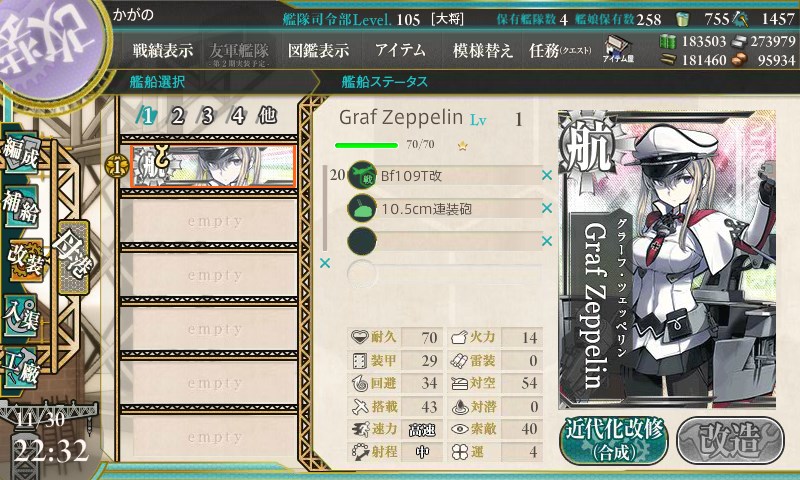
Task: Click the 母港 home port button
Action: (x=73, y=257)
